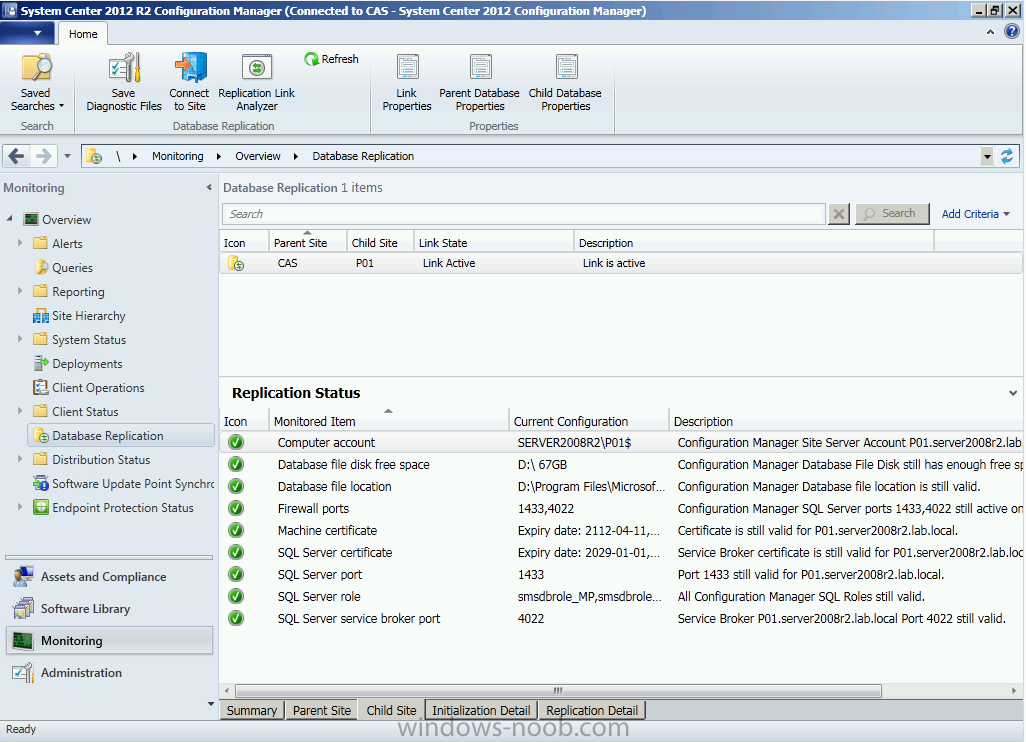The image size is (1026, 742).
Task: Expand the Alerts tree node
Action: 20,243
